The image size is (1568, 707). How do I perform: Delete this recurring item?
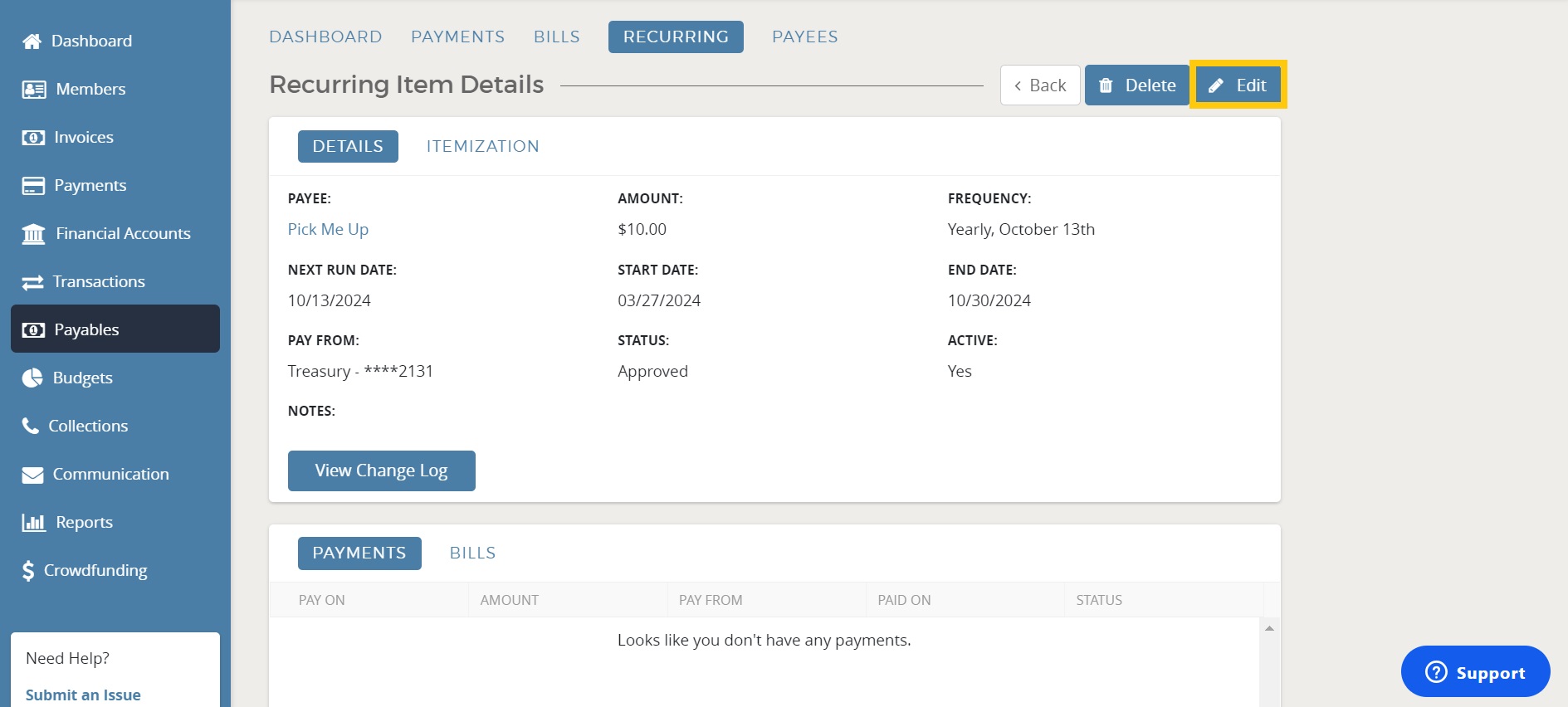(1136, 85)
